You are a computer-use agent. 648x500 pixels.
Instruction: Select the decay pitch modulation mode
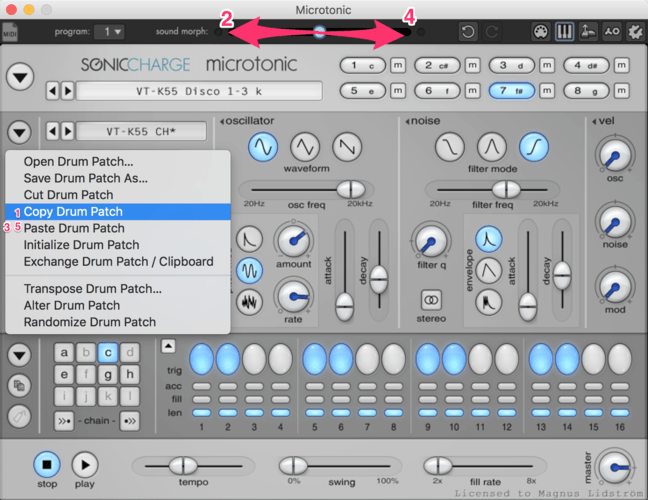click(249, 239)
